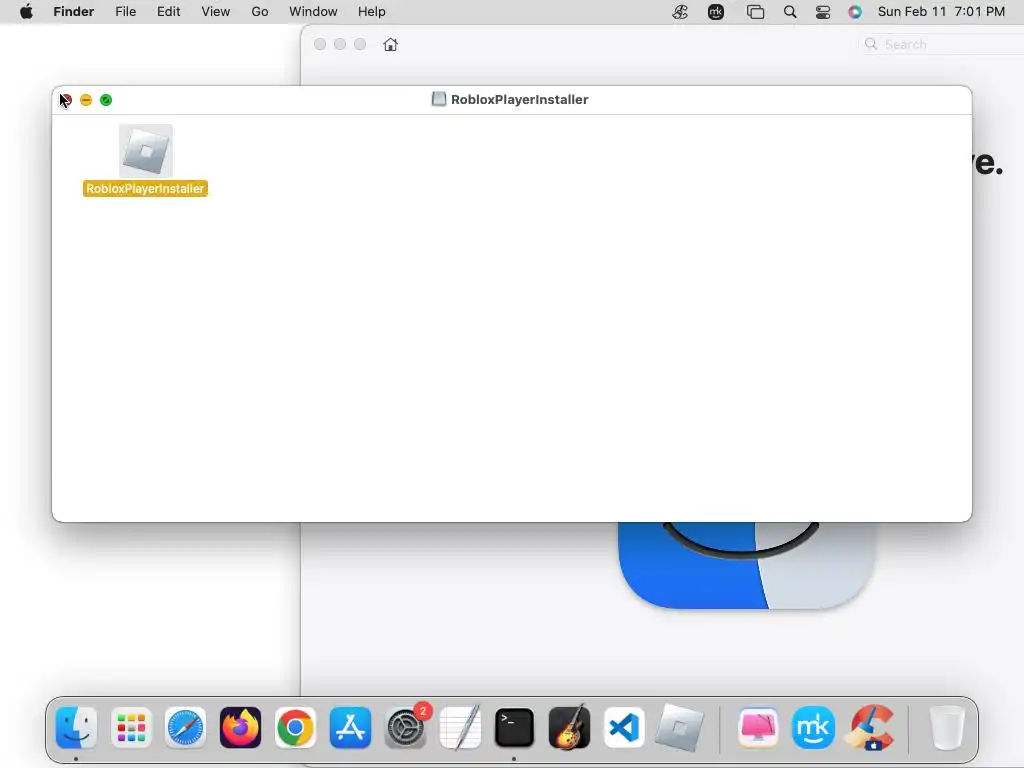Click the Roblox icon in the Dock

click(679, 728)
